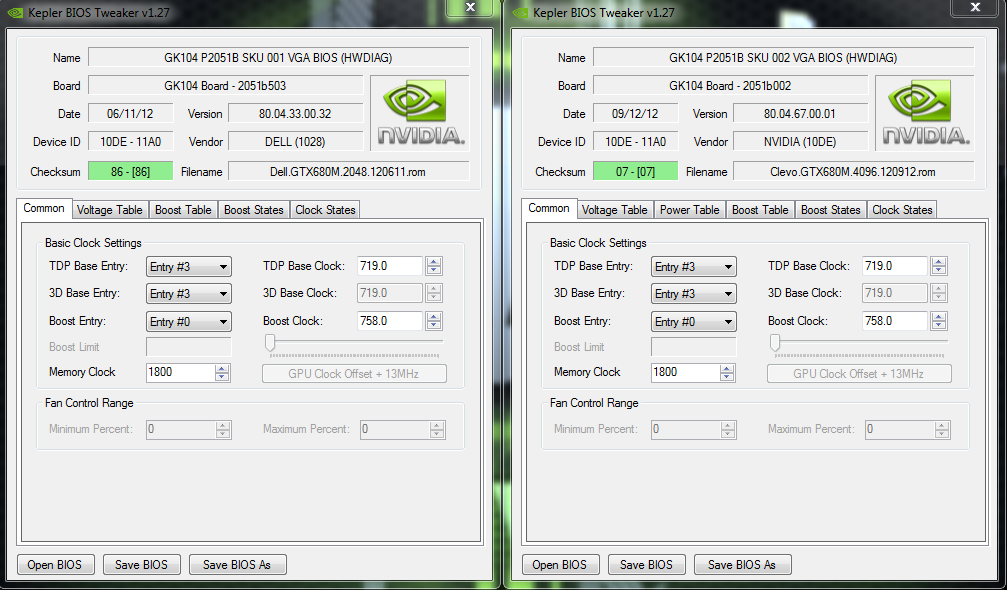This screenshot has width=1007, height=590.
Task: Switch to Voltage Table tab in right window
Action: (x=615, y=210)
